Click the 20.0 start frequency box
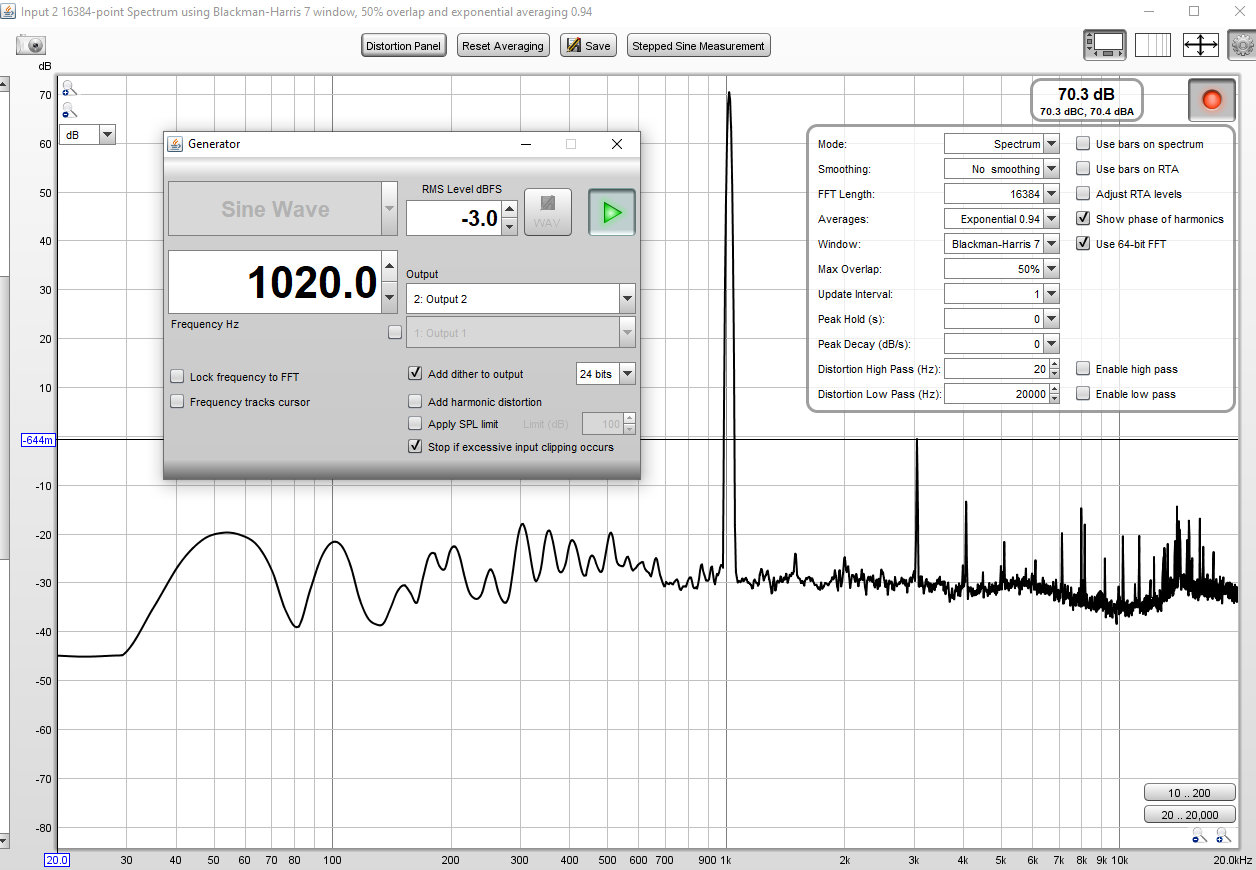 click(x=56, y=860)
